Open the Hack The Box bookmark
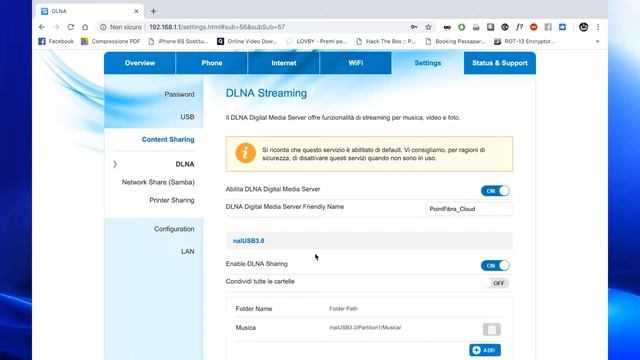The height and width of the screenshot is (360, 640). click(386, 41)
